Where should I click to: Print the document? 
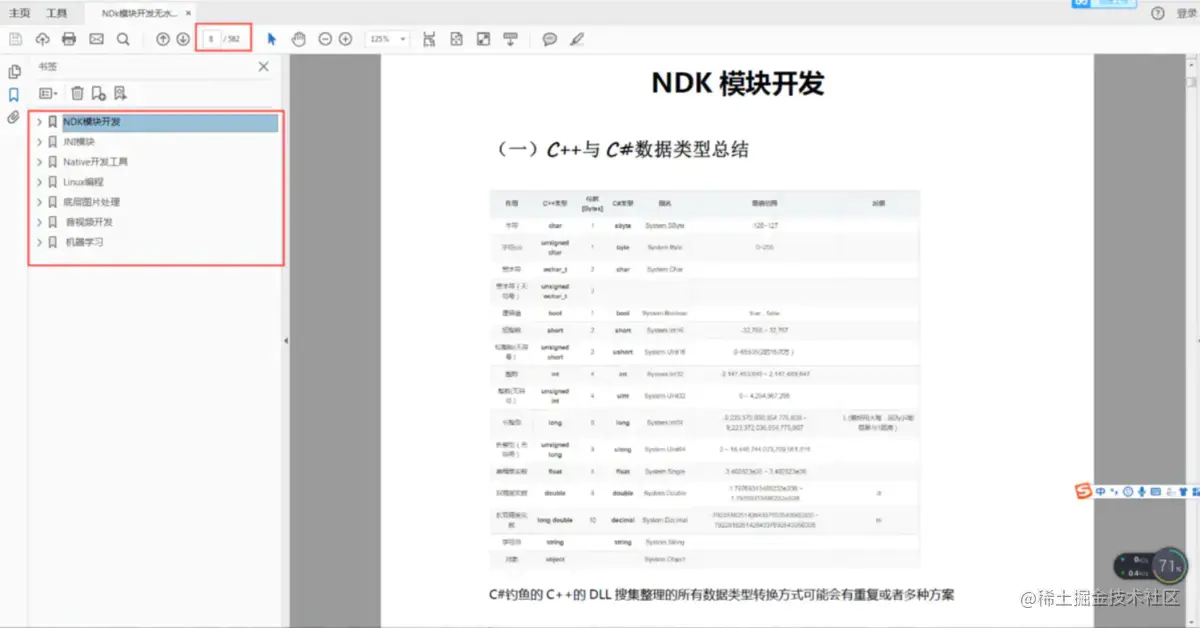[68, 38]
